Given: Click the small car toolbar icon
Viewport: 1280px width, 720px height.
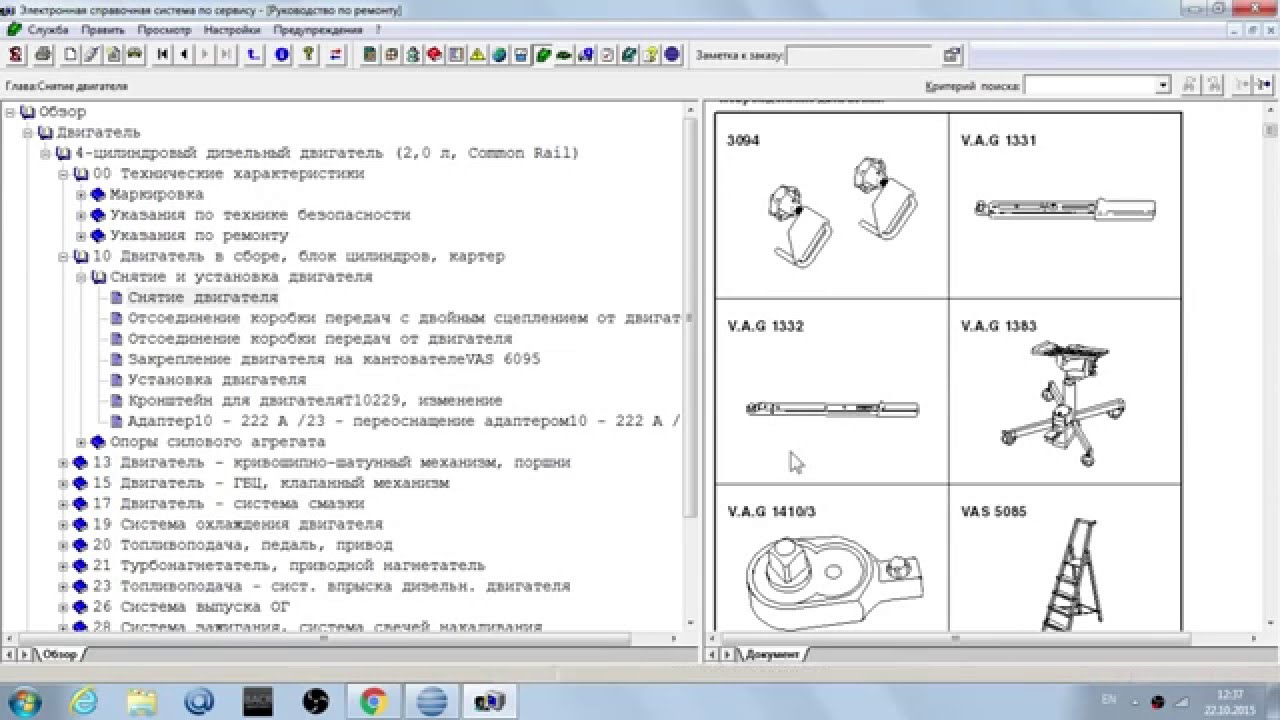Looking at the screenshot, I should [134, 54].
